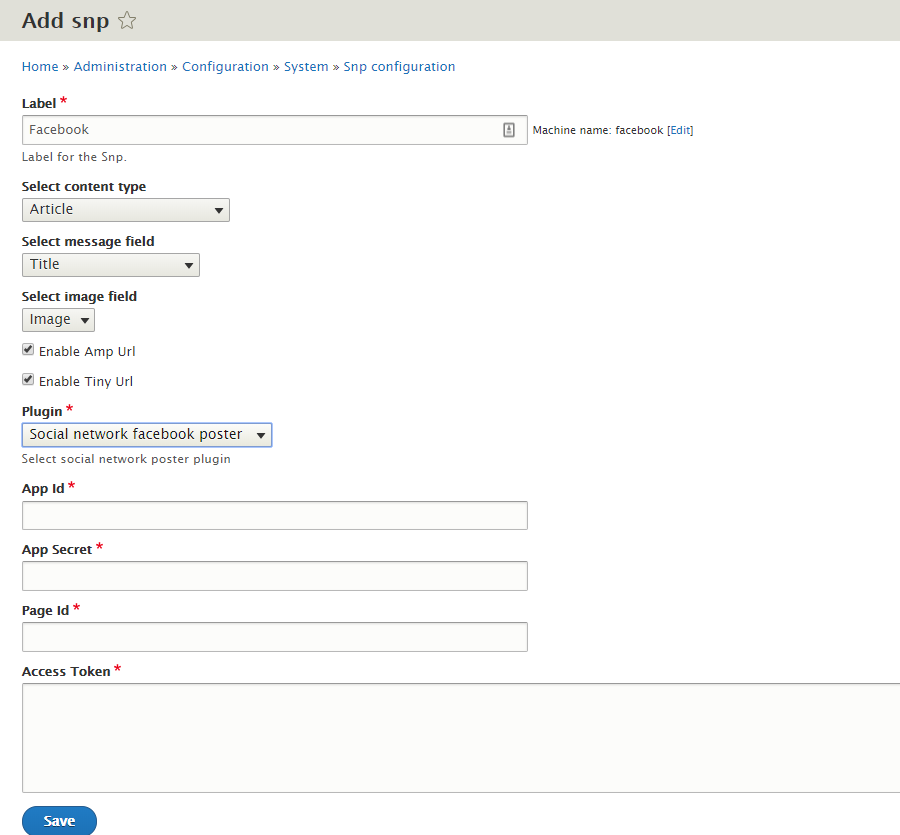
Task: Select the App Secret input box
Action: pyautogui.click(x=274, y=576)
